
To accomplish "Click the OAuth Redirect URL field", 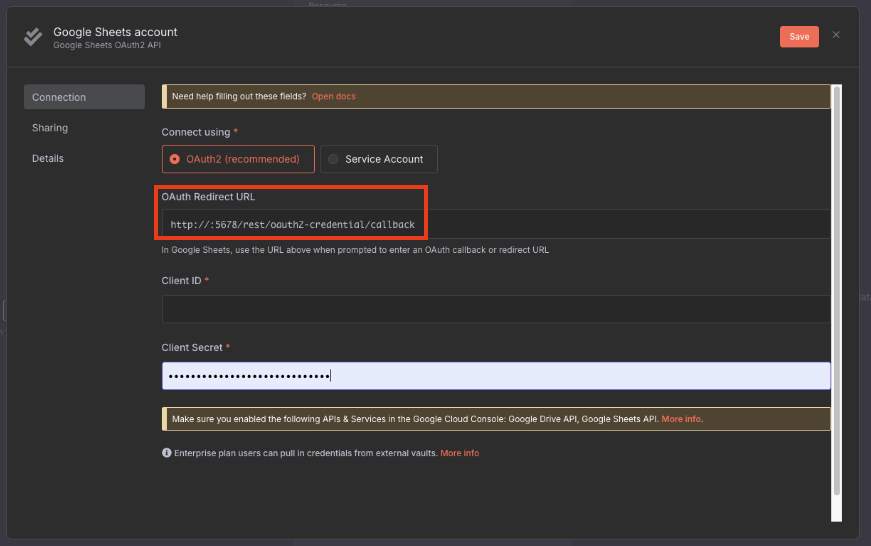I will tap(496, 224).
